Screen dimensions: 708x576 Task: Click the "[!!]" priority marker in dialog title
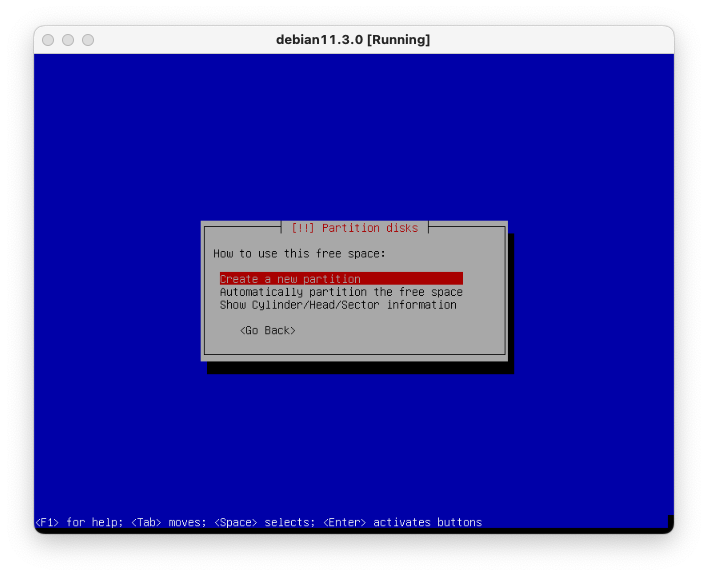302,228
